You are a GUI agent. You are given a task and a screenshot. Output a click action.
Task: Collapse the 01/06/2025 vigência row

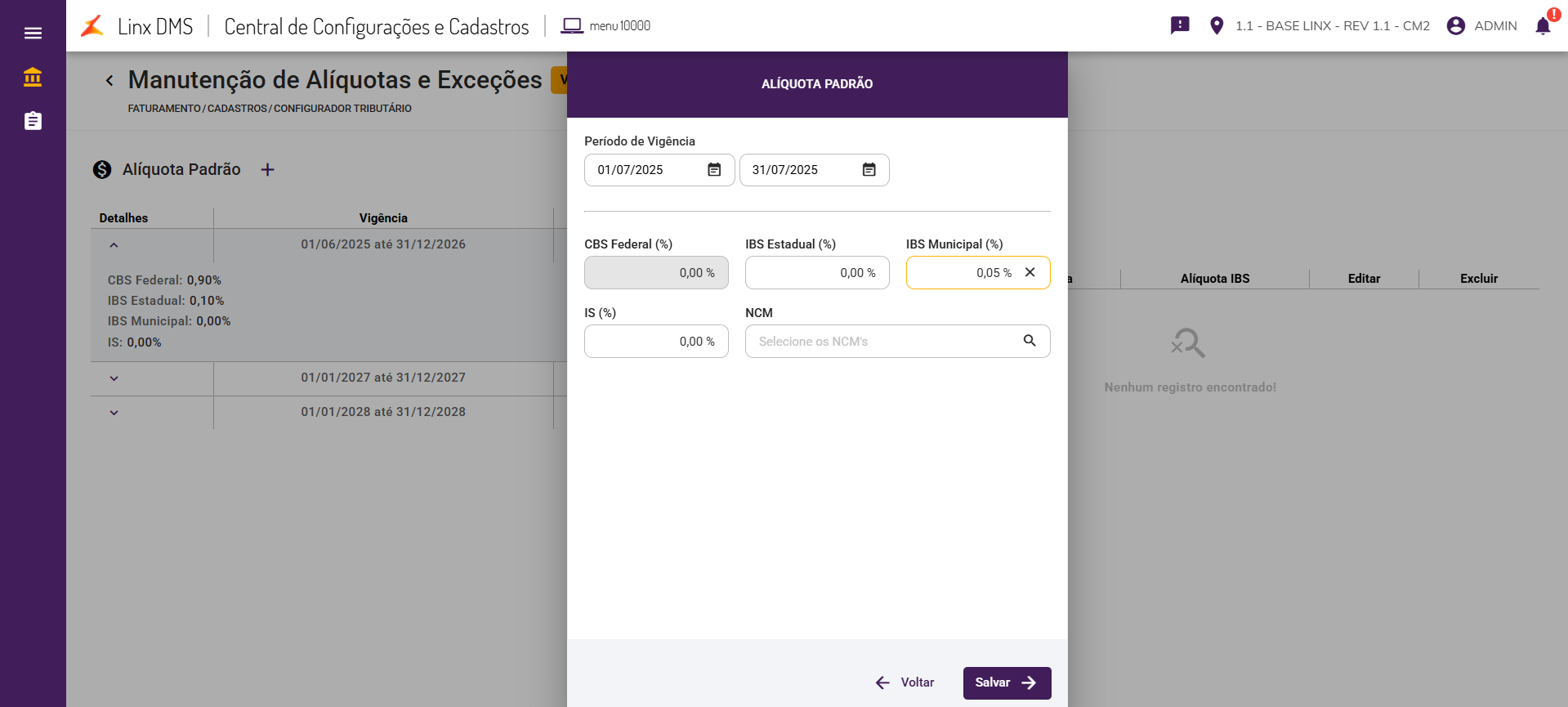click(x=114, y=245)
